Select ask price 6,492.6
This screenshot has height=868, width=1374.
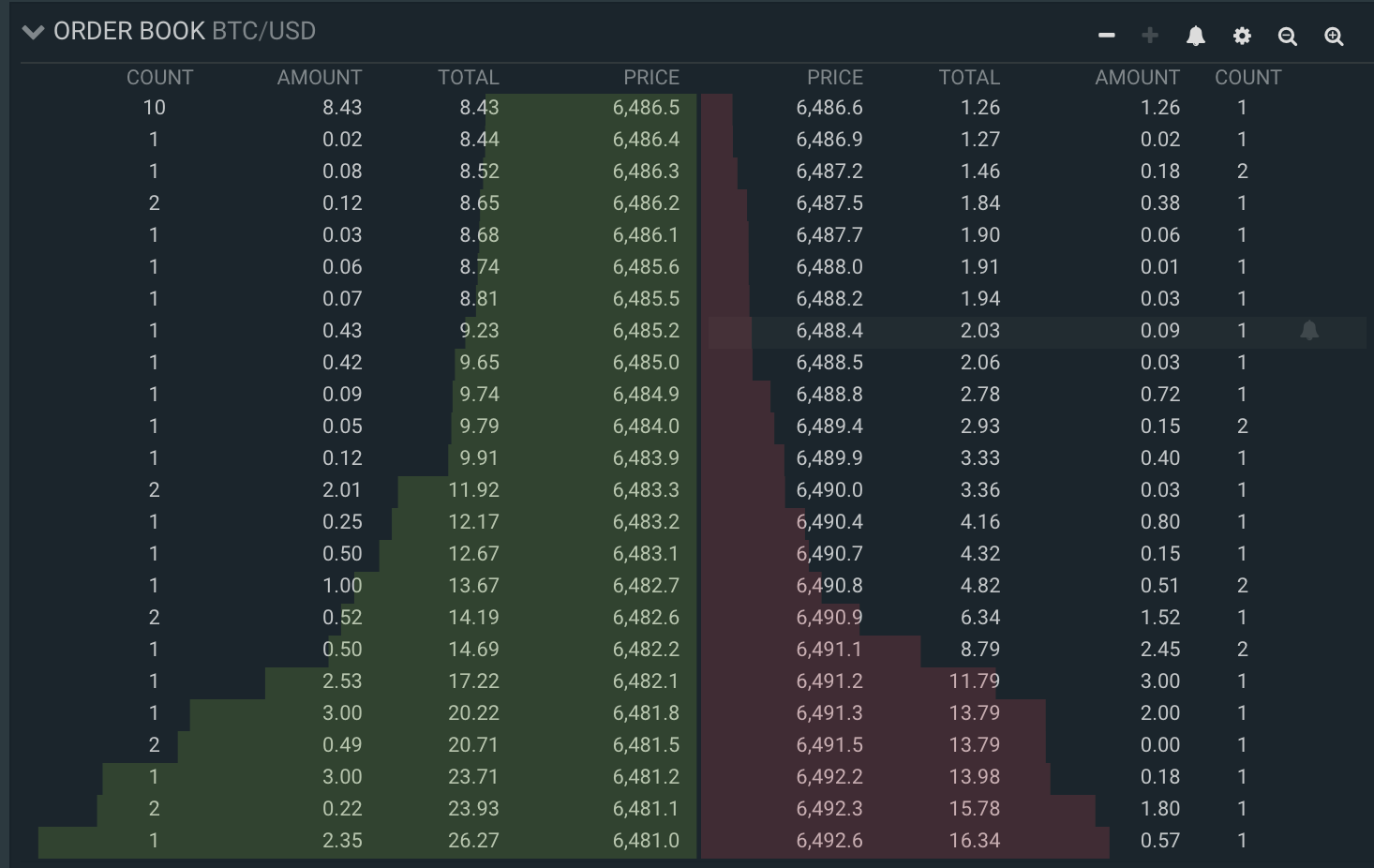(829, 841)
